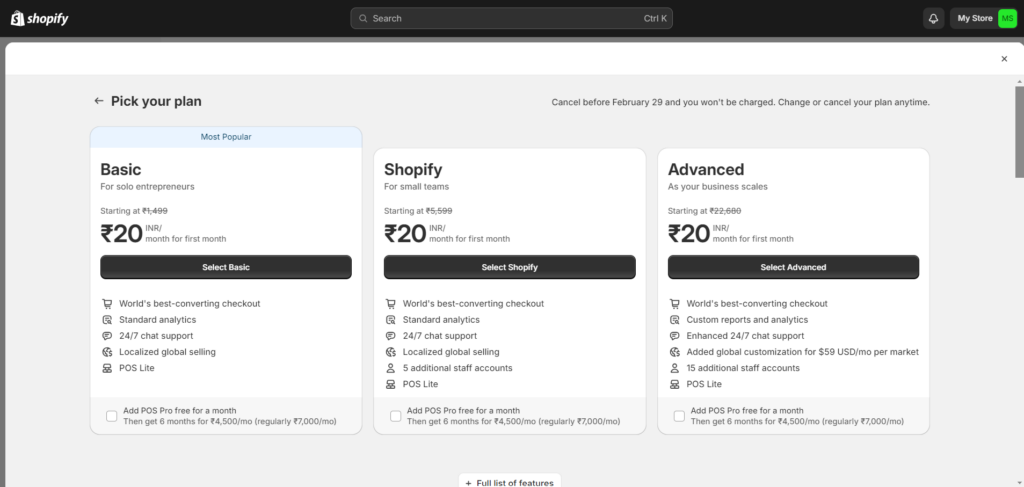Viewport: 1024px width, 487px height.
Task: Check POS Pro add-on for Shopify plan
Action: (395, 416)
